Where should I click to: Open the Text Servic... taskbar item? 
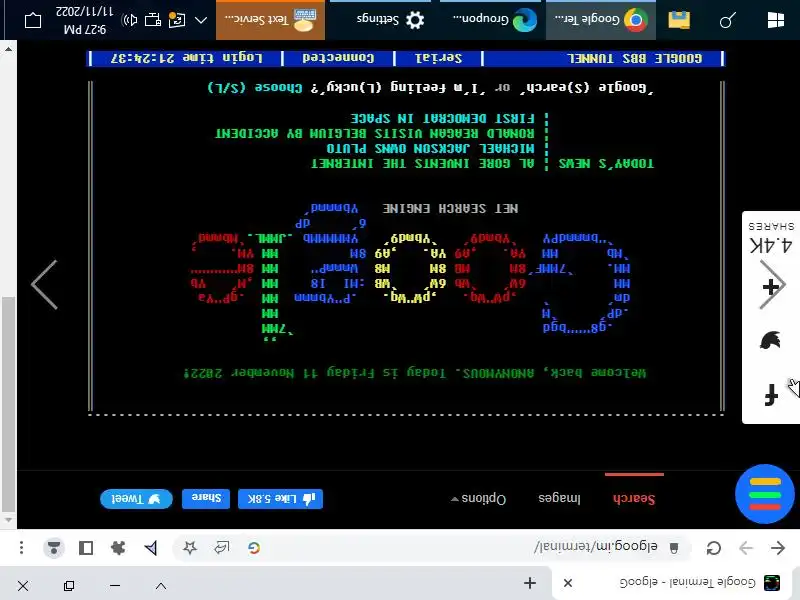pos(270,20)
